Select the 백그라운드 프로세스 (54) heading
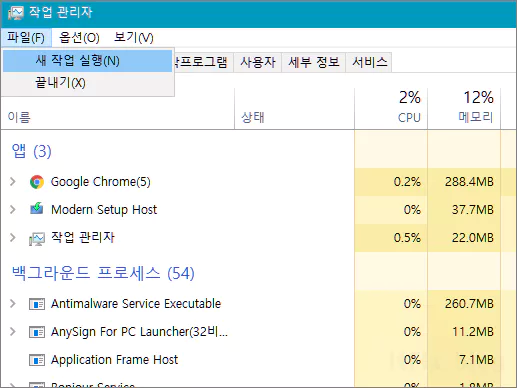The height and width of the screenshot is (388, 517). click(x=103, y=273)
